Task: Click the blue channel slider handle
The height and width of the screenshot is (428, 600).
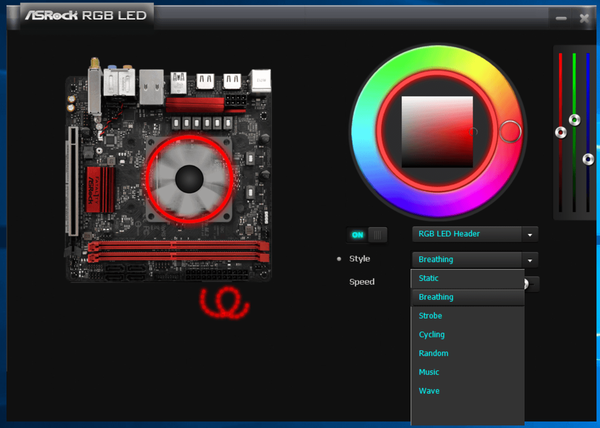Action: [x=587, y=158]
